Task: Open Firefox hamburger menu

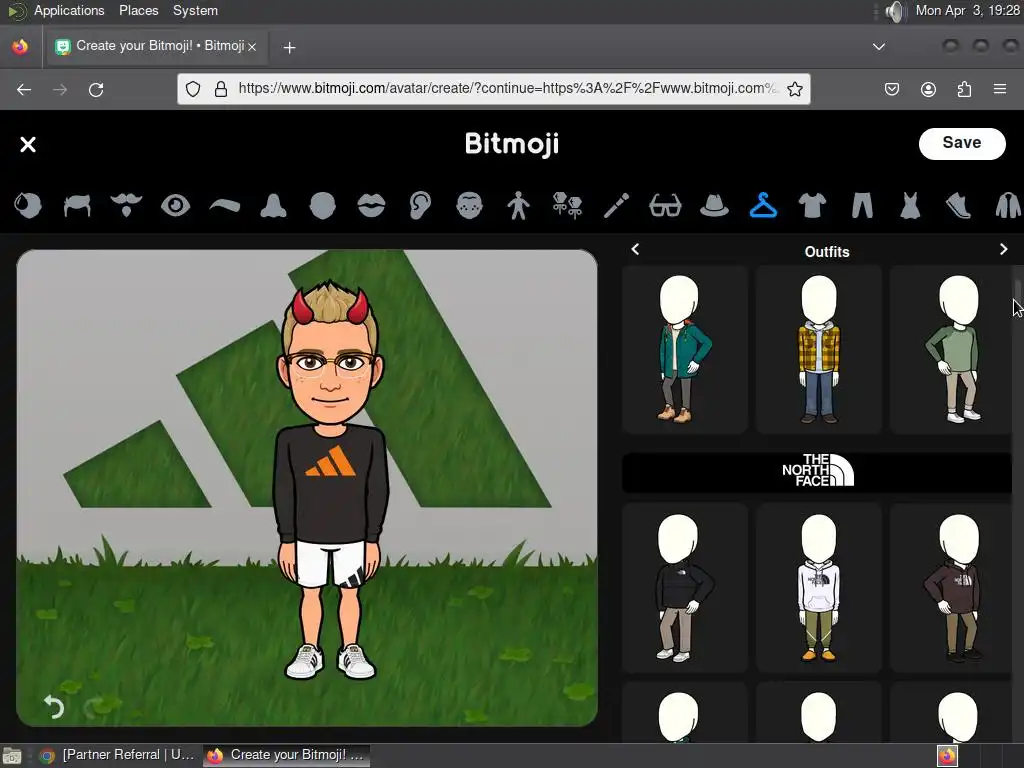Action: pyautogui.click(x=1000, y=89)
